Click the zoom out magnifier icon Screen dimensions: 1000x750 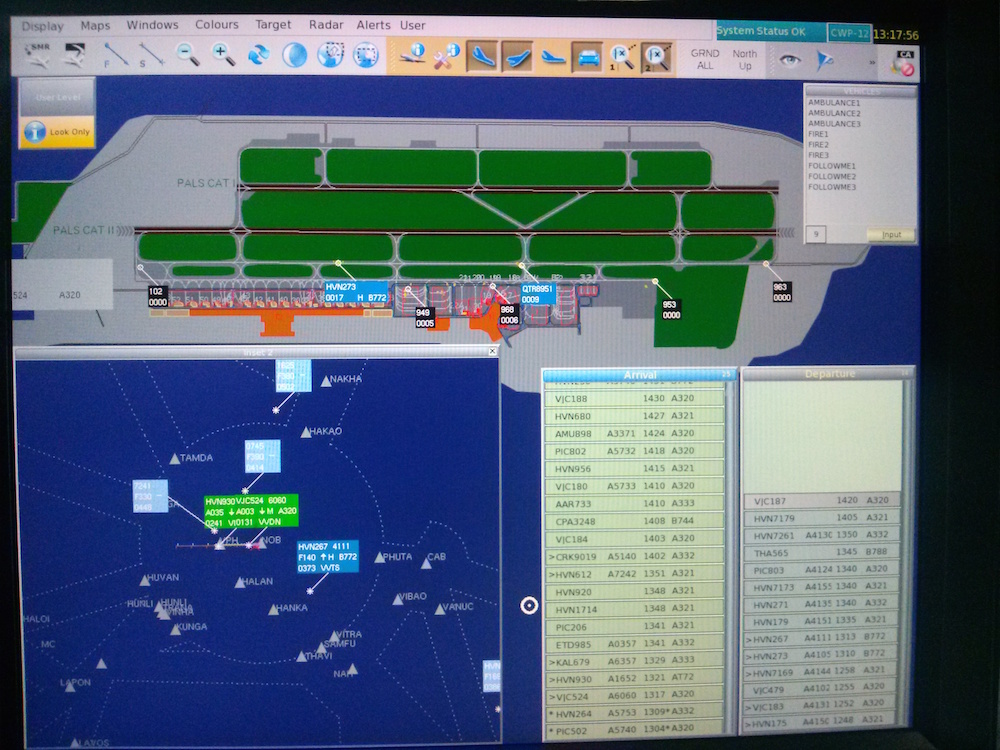tap(188, 56)
